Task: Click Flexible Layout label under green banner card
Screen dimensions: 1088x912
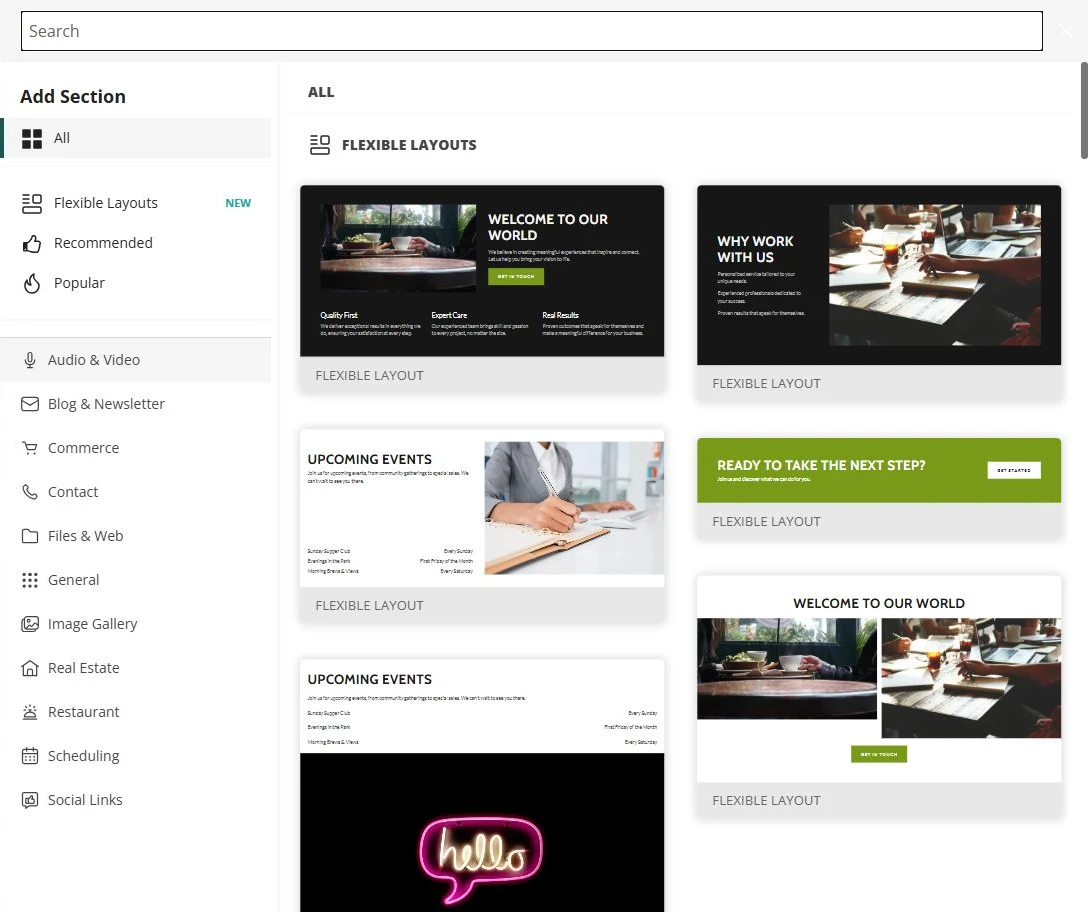Action: coord(766,522)
